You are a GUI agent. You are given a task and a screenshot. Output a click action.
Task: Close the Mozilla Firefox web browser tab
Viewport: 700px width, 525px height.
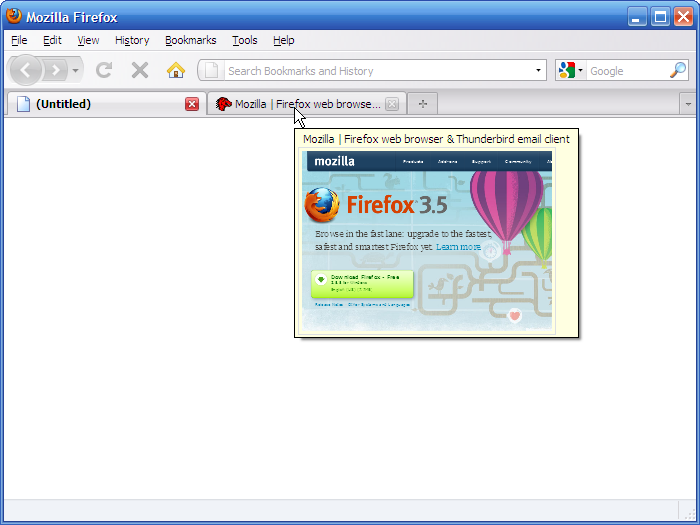[392, 104]
